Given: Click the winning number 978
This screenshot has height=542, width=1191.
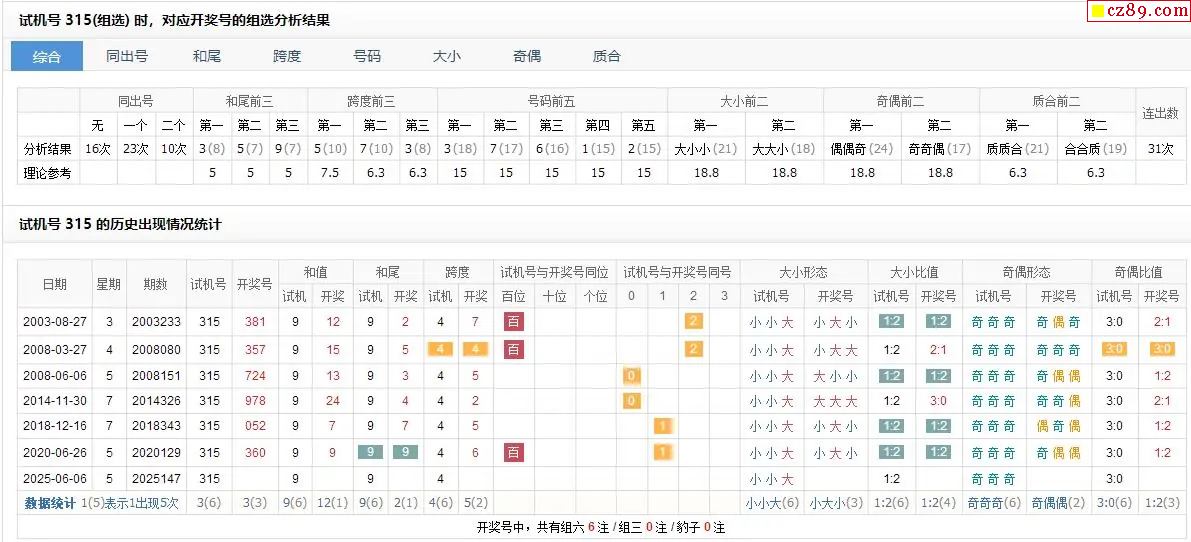Looking at the screenshot, I should click(254, 401).
